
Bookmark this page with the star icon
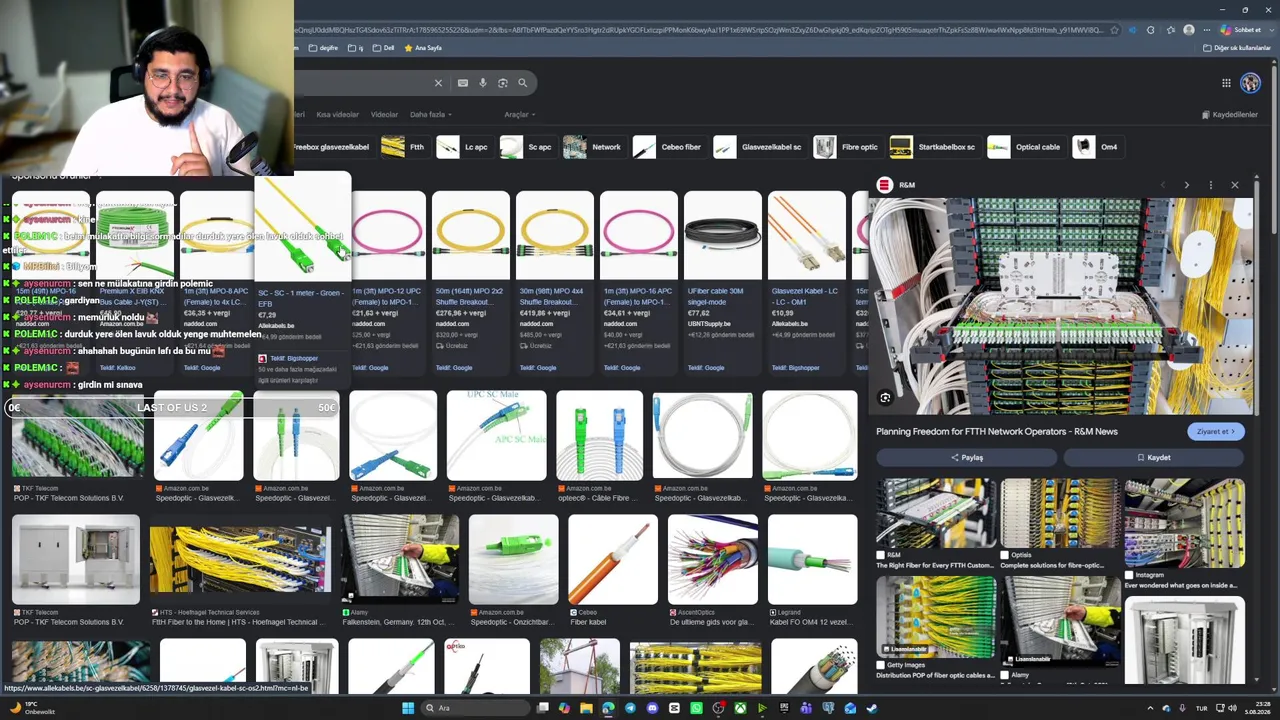(1114, 30)
